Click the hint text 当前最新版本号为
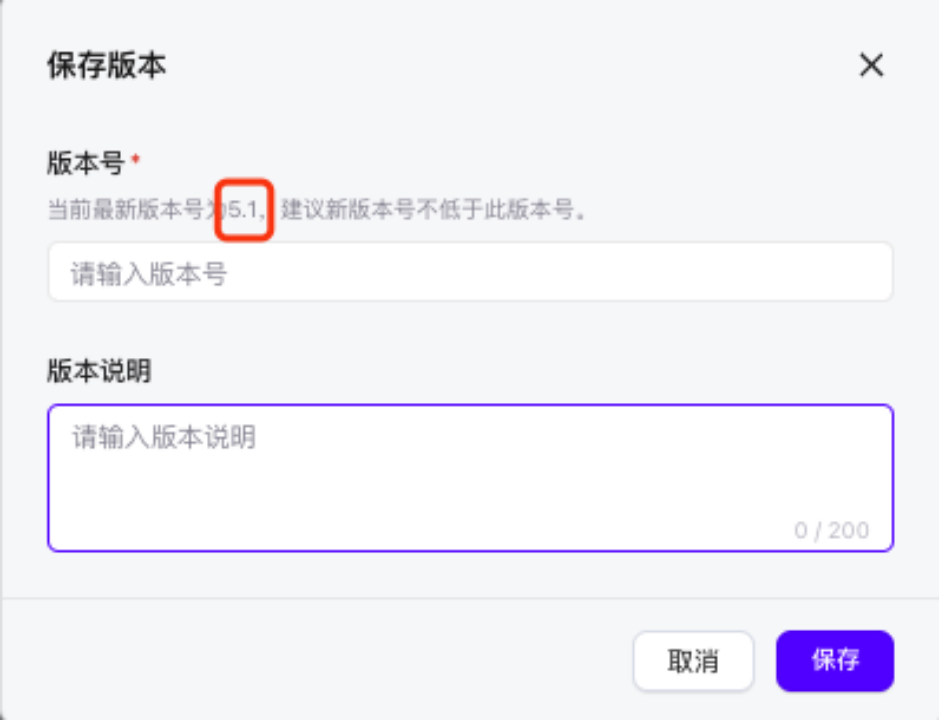 coord(137,210)
